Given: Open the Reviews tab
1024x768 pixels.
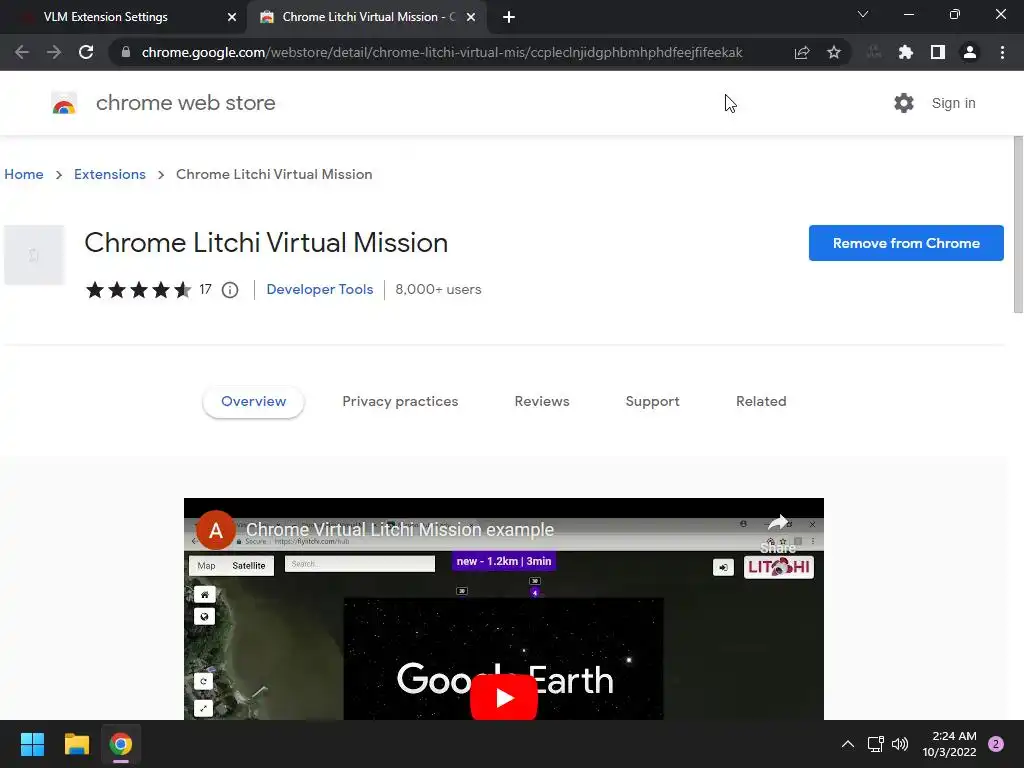Looking at the screenshot, I should click(542, 402).
